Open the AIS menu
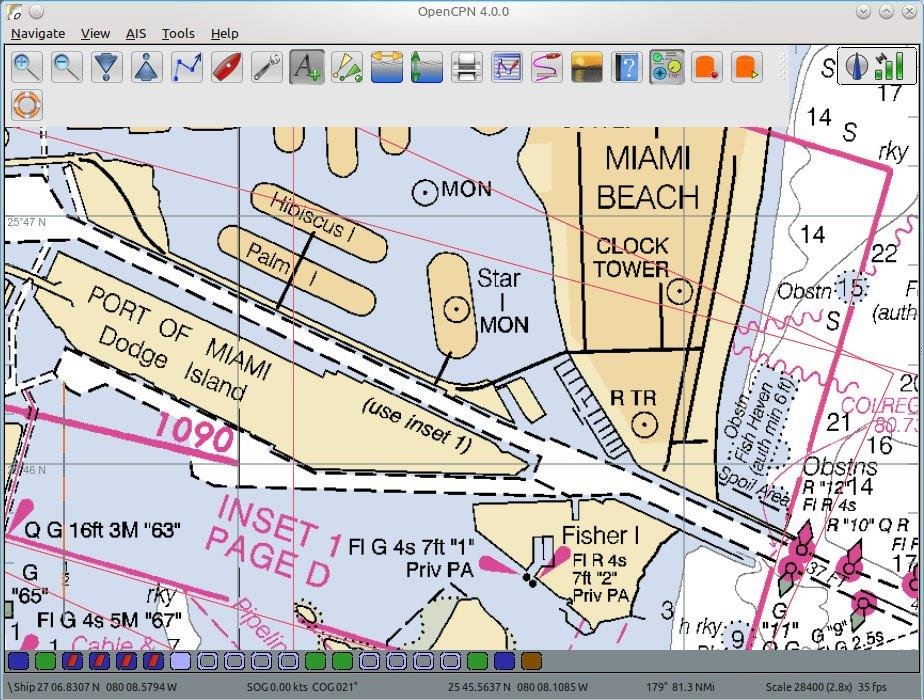924x700 pixels. (136, 34)
